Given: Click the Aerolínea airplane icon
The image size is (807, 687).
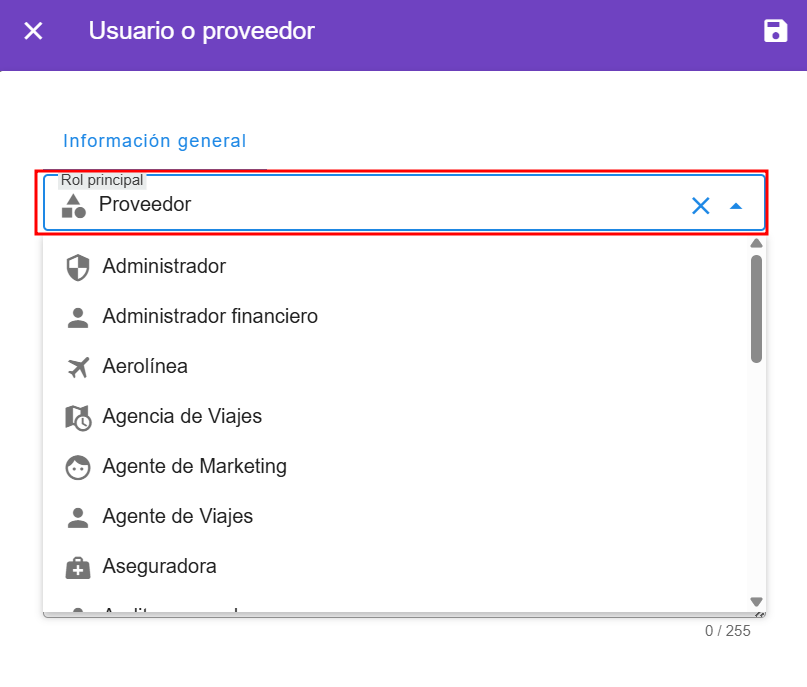Looking at the screenshot, I should click(77, 367).
